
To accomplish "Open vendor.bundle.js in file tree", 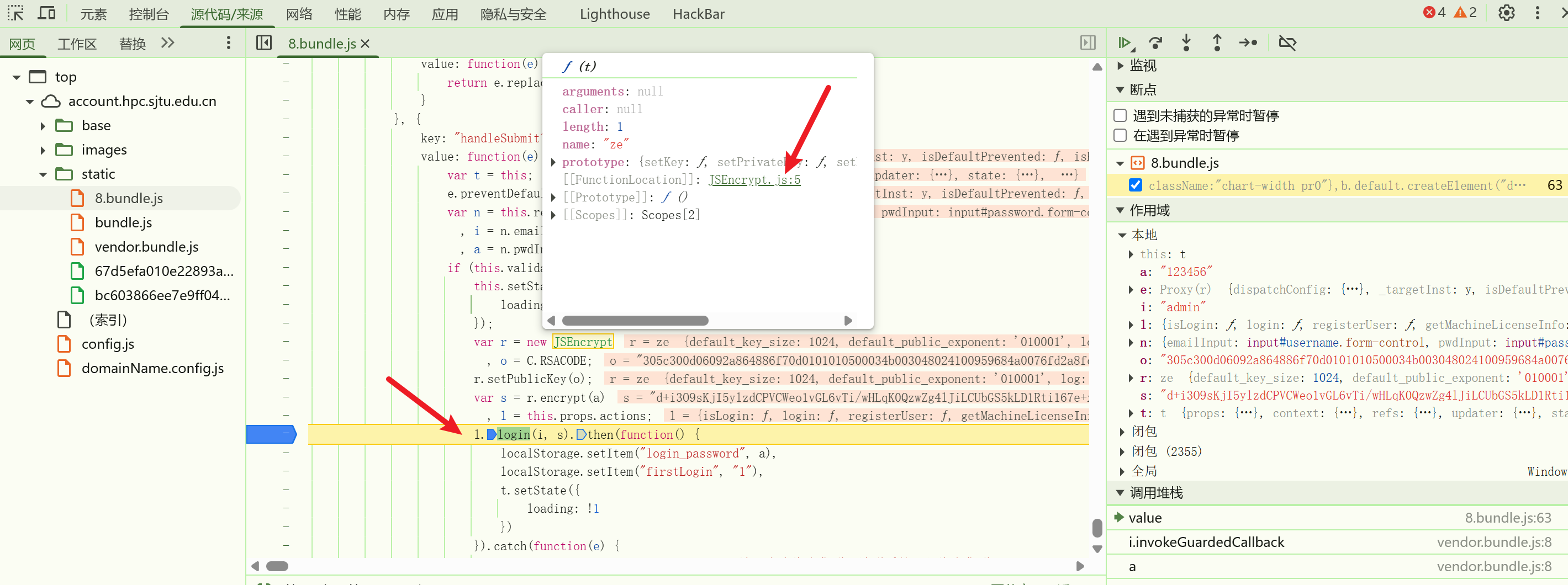I will pyautogui.click(x=147, y=247).
